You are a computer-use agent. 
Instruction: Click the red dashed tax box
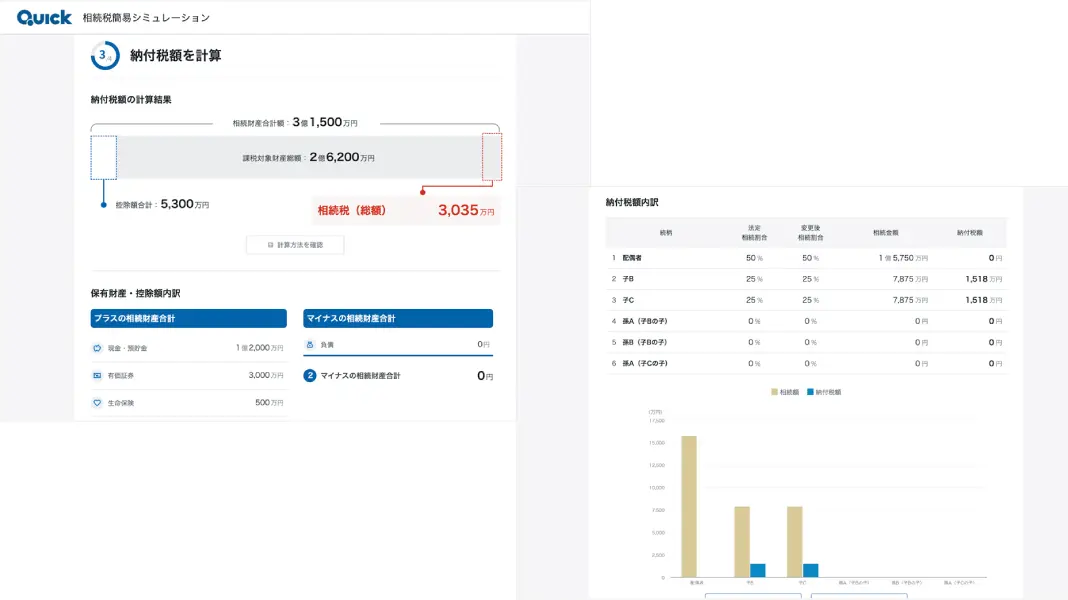click(x=492, y=157)
